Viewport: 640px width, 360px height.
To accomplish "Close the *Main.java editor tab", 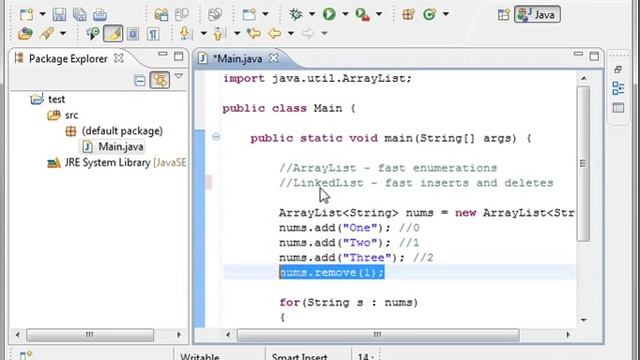I will point(273,58).
